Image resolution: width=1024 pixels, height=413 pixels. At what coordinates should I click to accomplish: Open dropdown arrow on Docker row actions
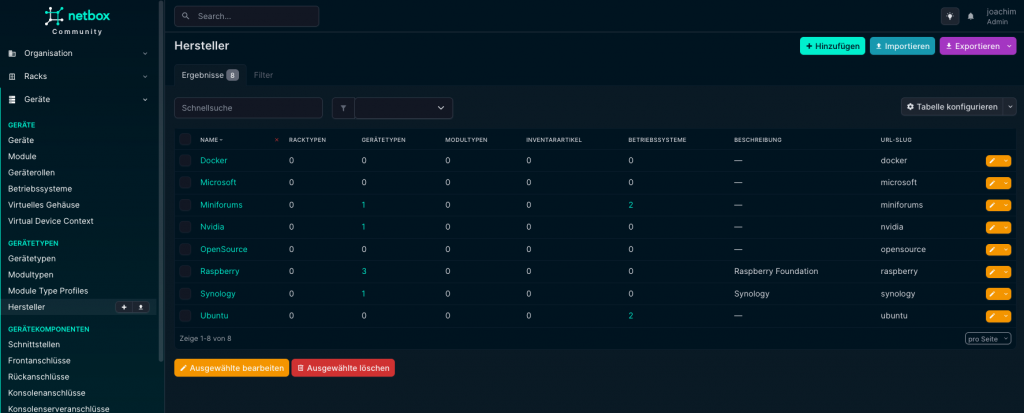(x=1005, y=161)
